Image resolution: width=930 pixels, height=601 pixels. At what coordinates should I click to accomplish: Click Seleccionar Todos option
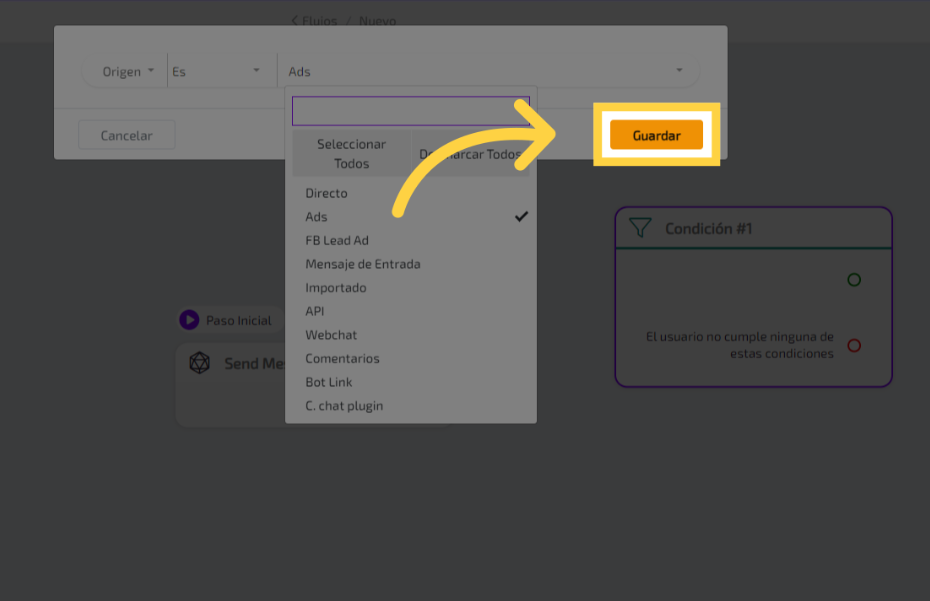coord(351,154)
